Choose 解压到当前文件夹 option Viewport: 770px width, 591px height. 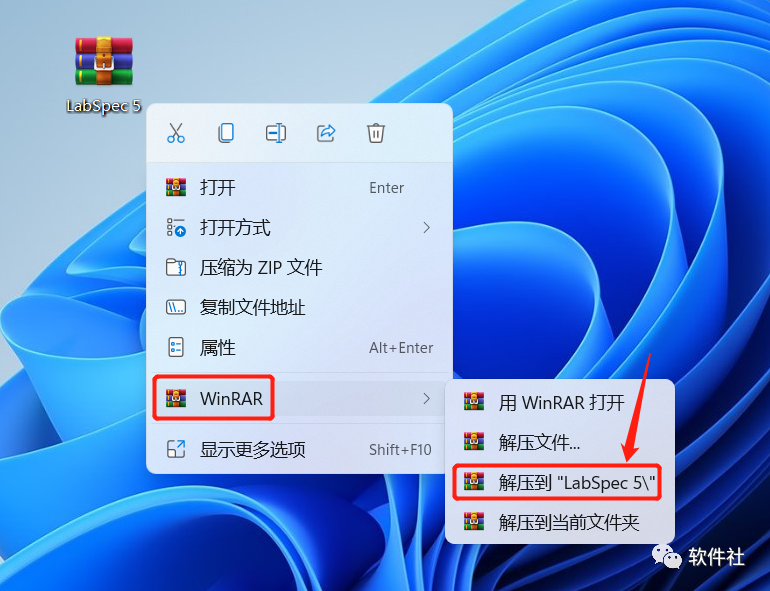[560, 522]
